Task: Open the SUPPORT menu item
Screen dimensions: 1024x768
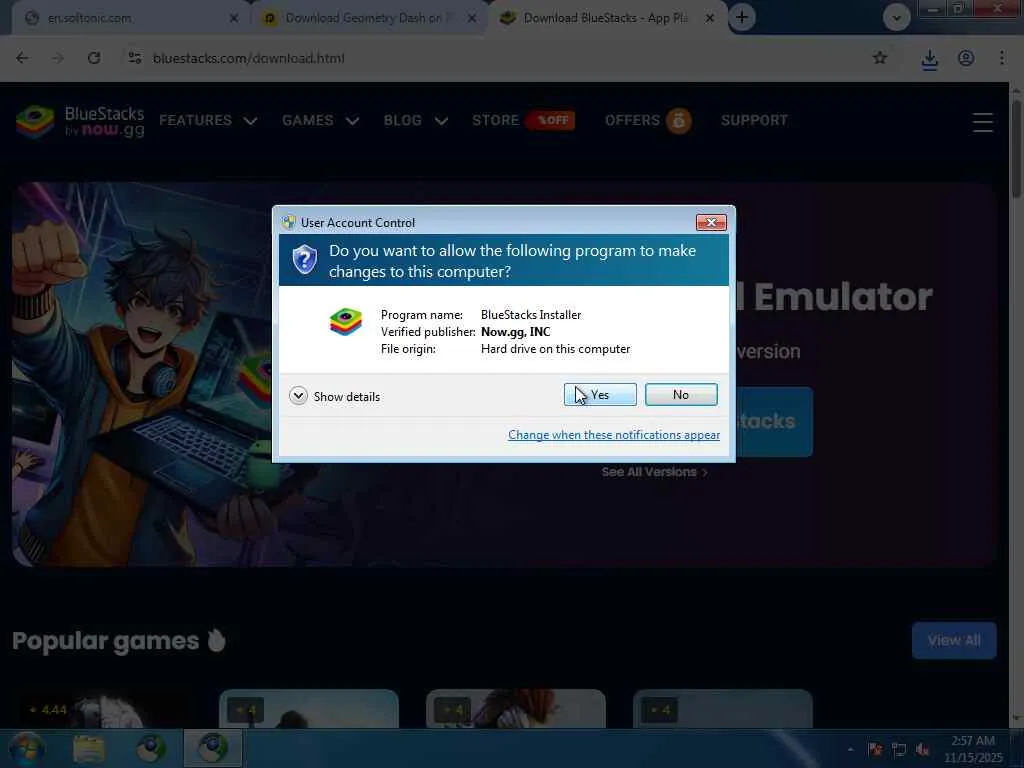Action: 754,120
